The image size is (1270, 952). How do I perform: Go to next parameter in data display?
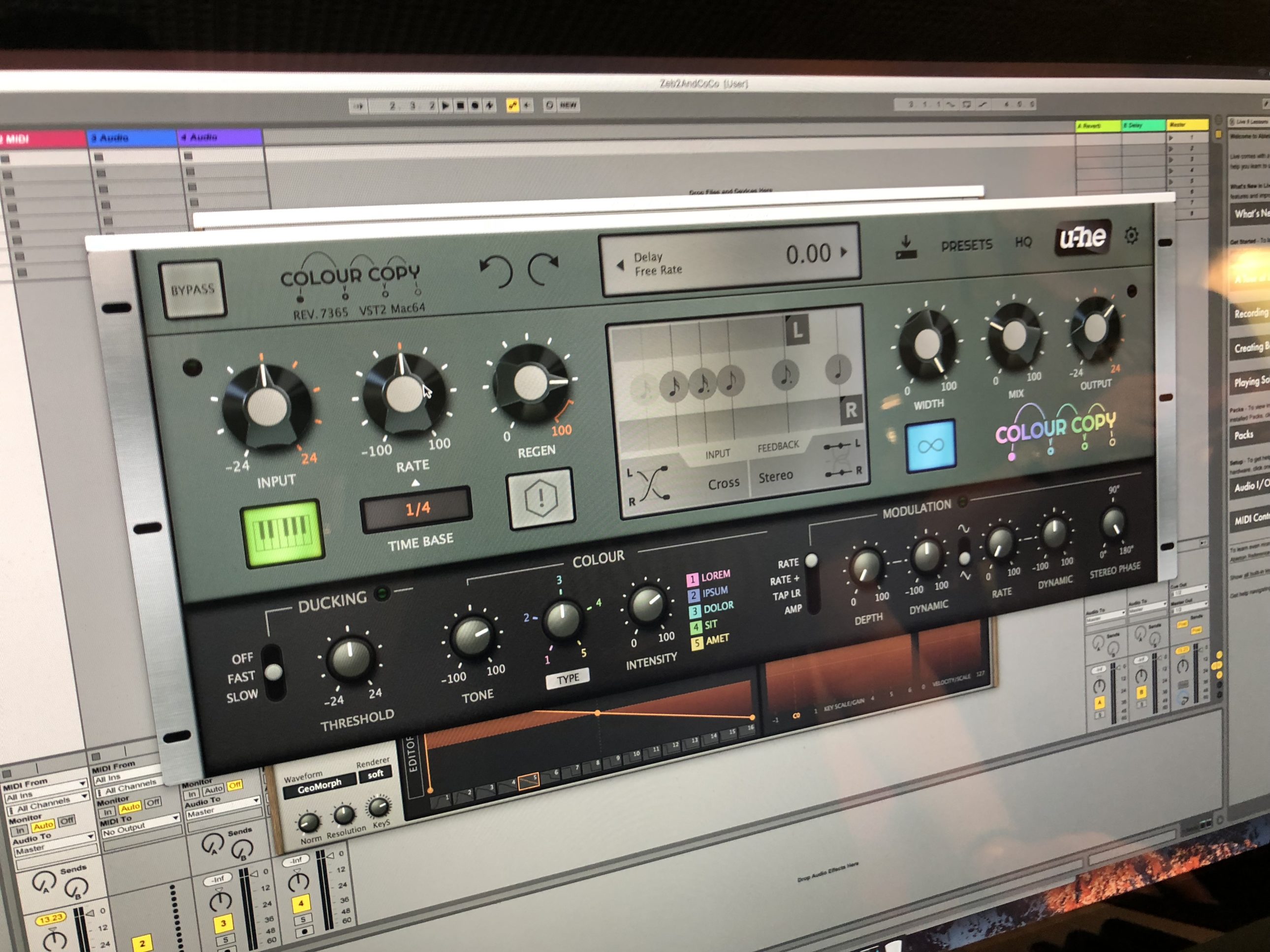[844, 252]
